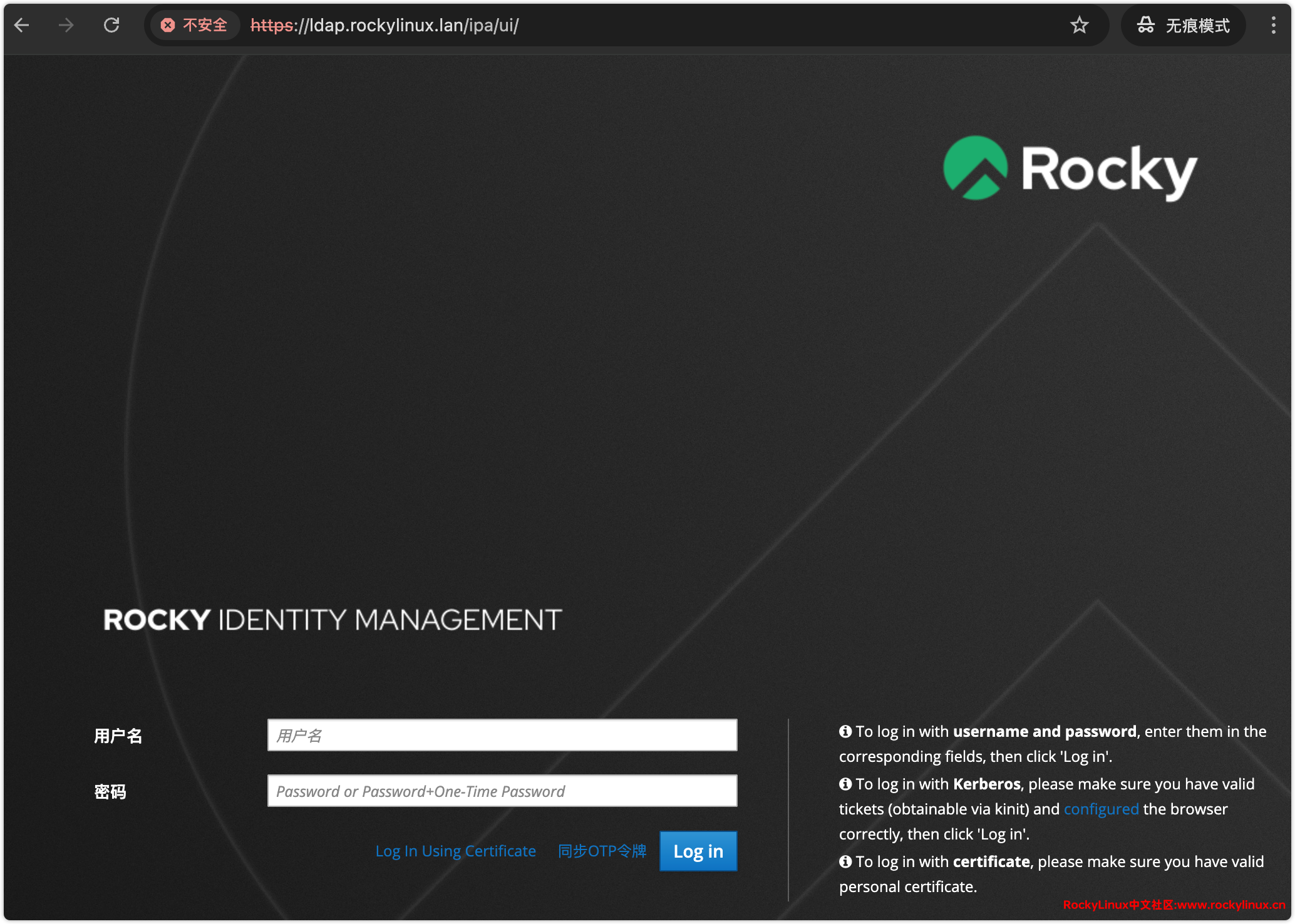Reload the page with refresh icon
Viewport: 1295px width, 924px height.
pyautogui.click(x=111, y=26)
